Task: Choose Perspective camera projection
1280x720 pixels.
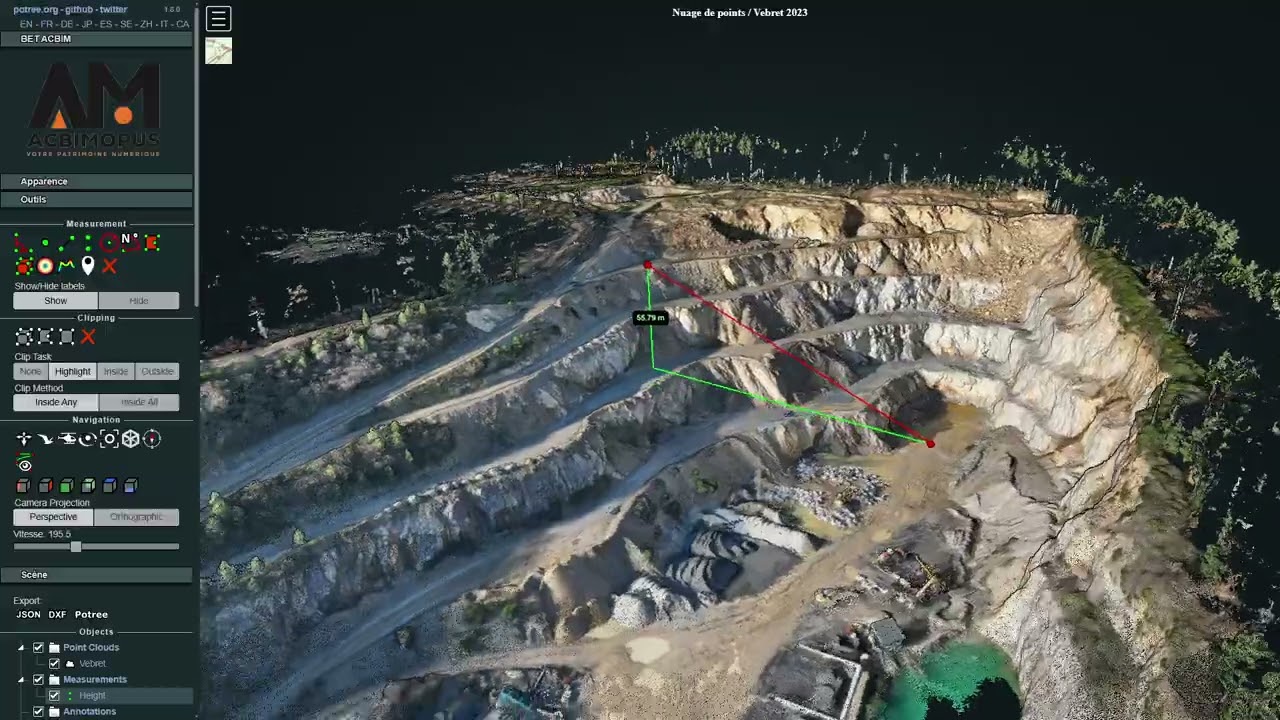Action: pos(53,517)
